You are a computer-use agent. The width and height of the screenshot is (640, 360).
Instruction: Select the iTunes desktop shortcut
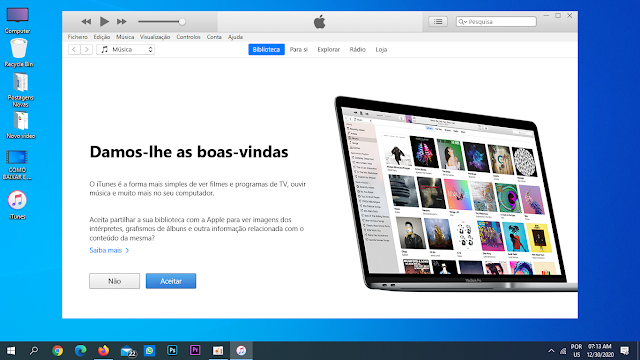tap(17, 204)
